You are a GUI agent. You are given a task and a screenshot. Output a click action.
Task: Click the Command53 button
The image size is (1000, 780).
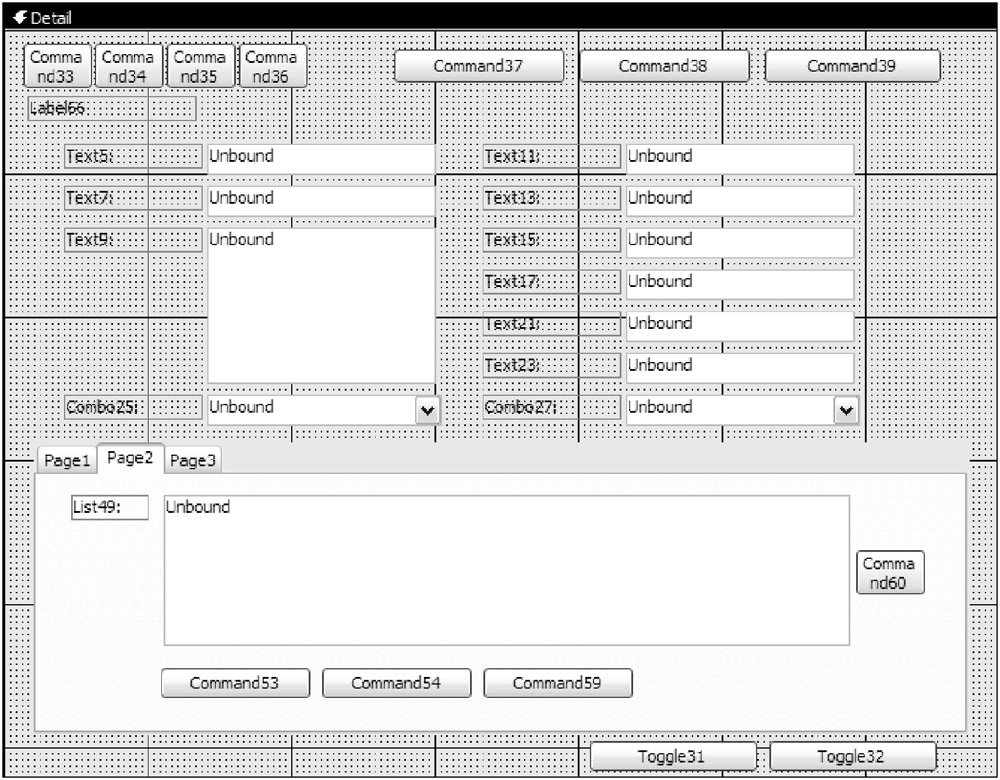tap(235, 683)
